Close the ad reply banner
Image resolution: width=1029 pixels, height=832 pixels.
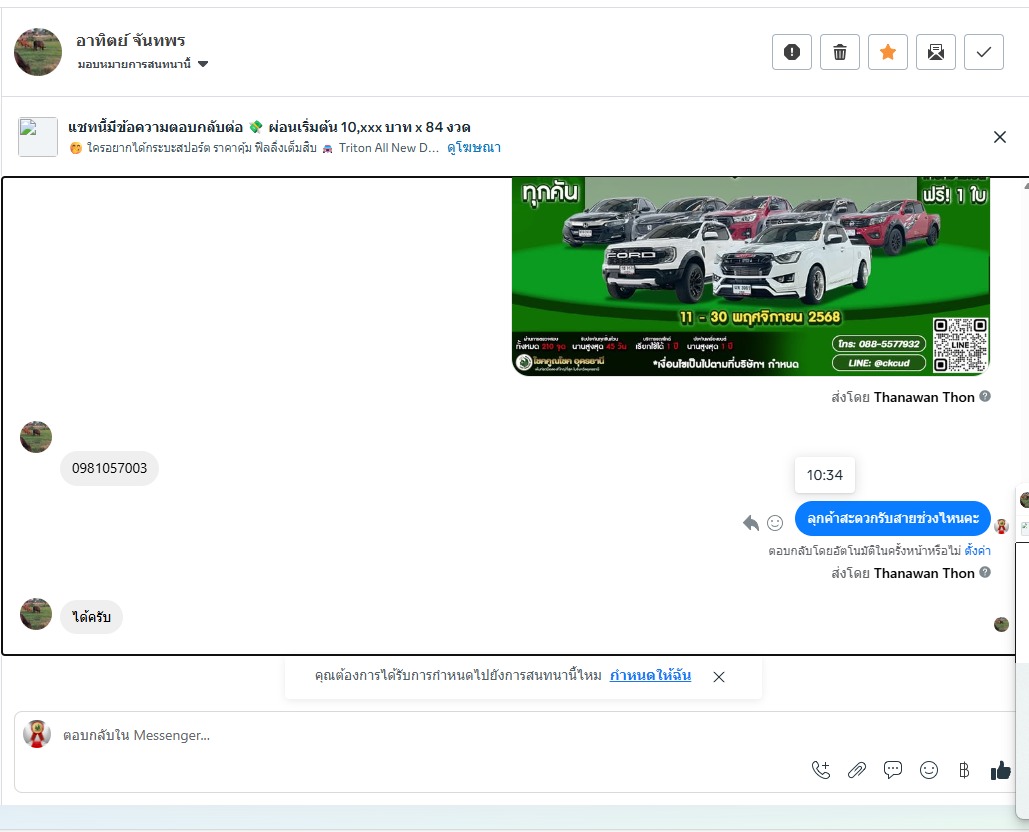999,136
